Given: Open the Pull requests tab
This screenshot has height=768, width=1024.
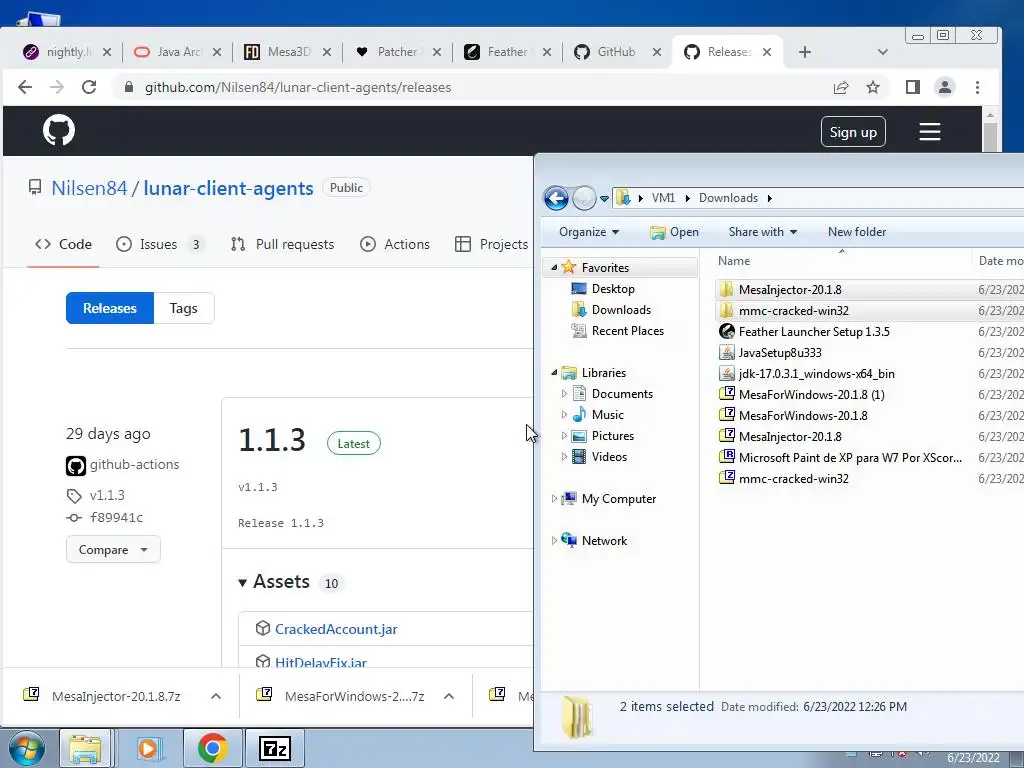Looking at the screenshot, I should click(282, 244).
